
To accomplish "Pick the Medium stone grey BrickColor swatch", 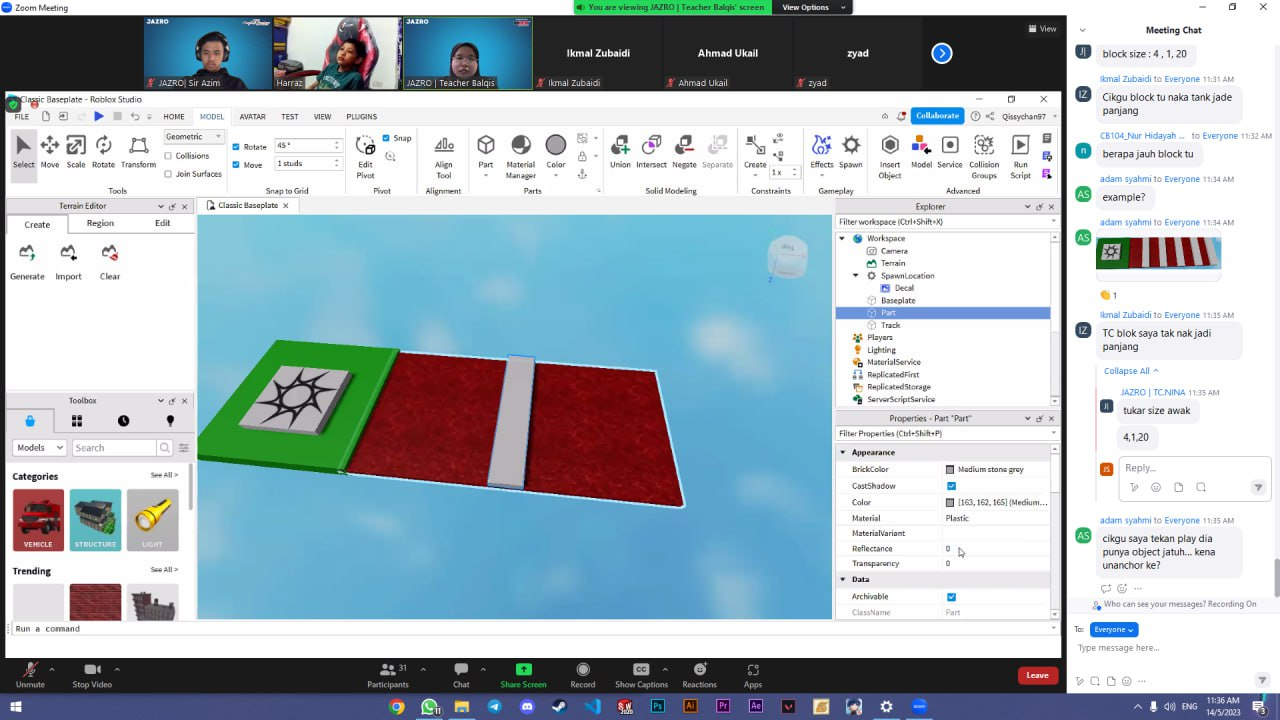I will (949, 468).
